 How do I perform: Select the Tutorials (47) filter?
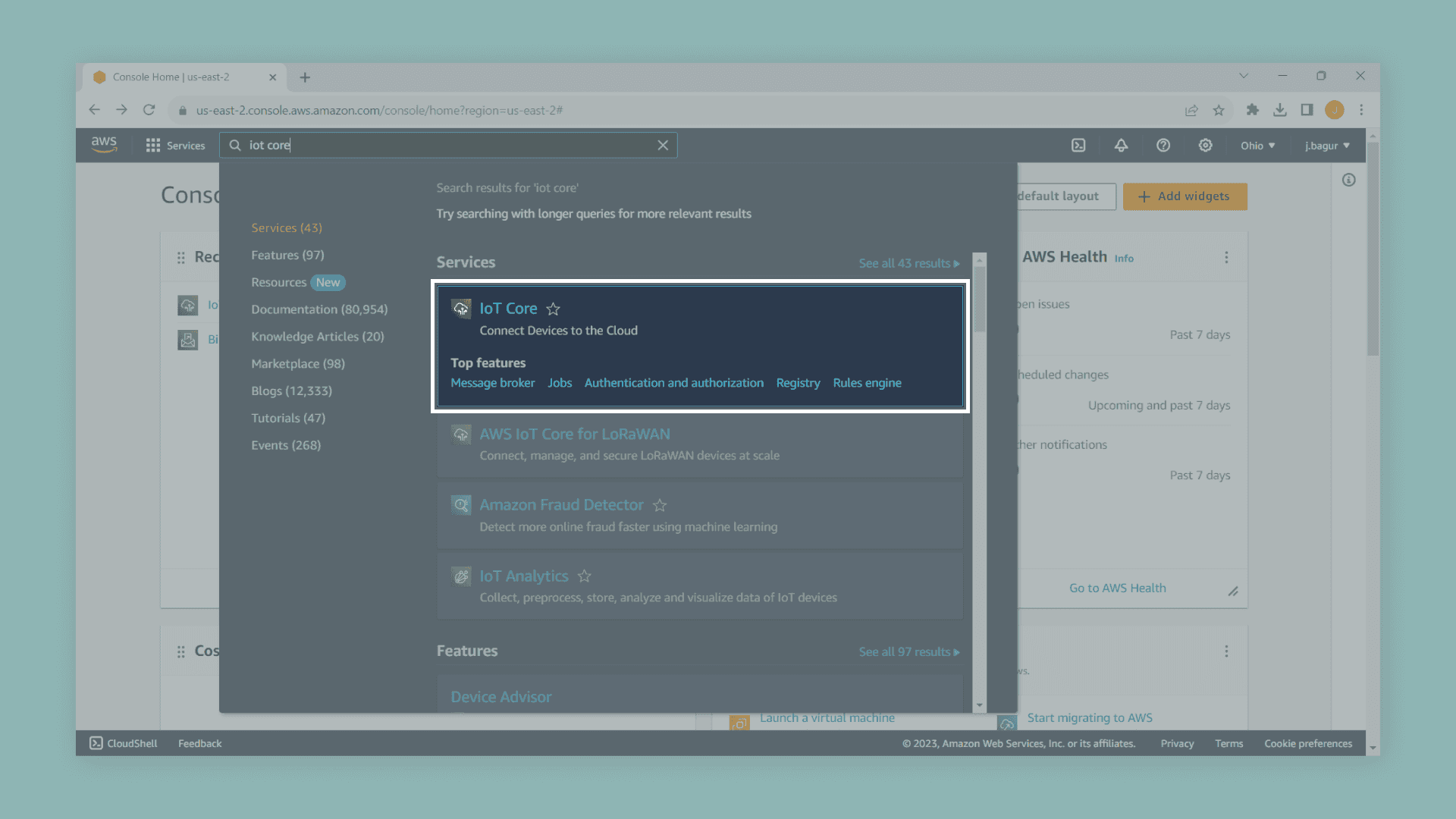(x=288, y=418)
